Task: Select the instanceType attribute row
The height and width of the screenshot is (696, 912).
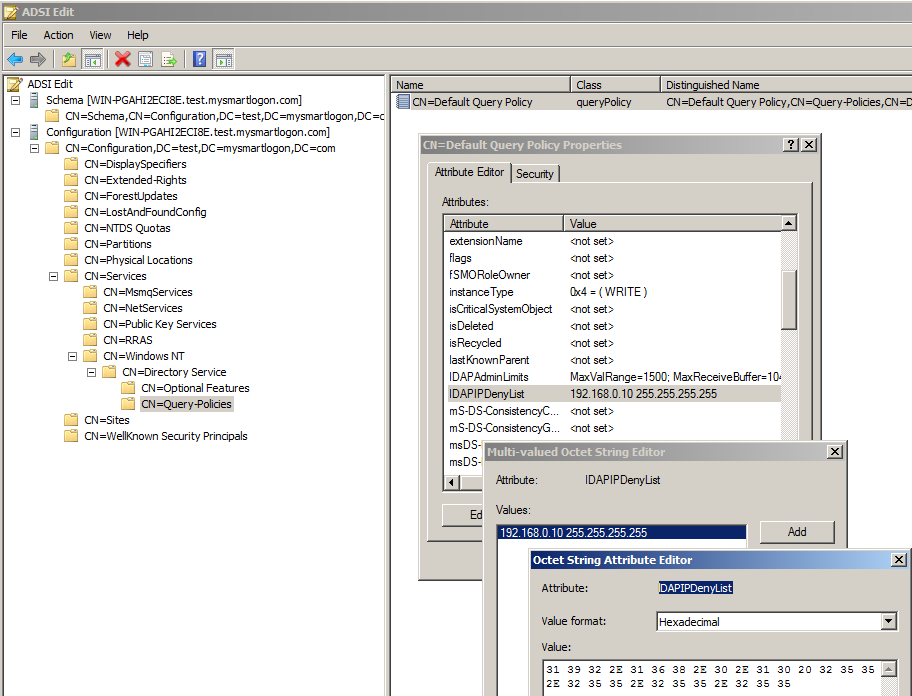Action: (614, 292)
